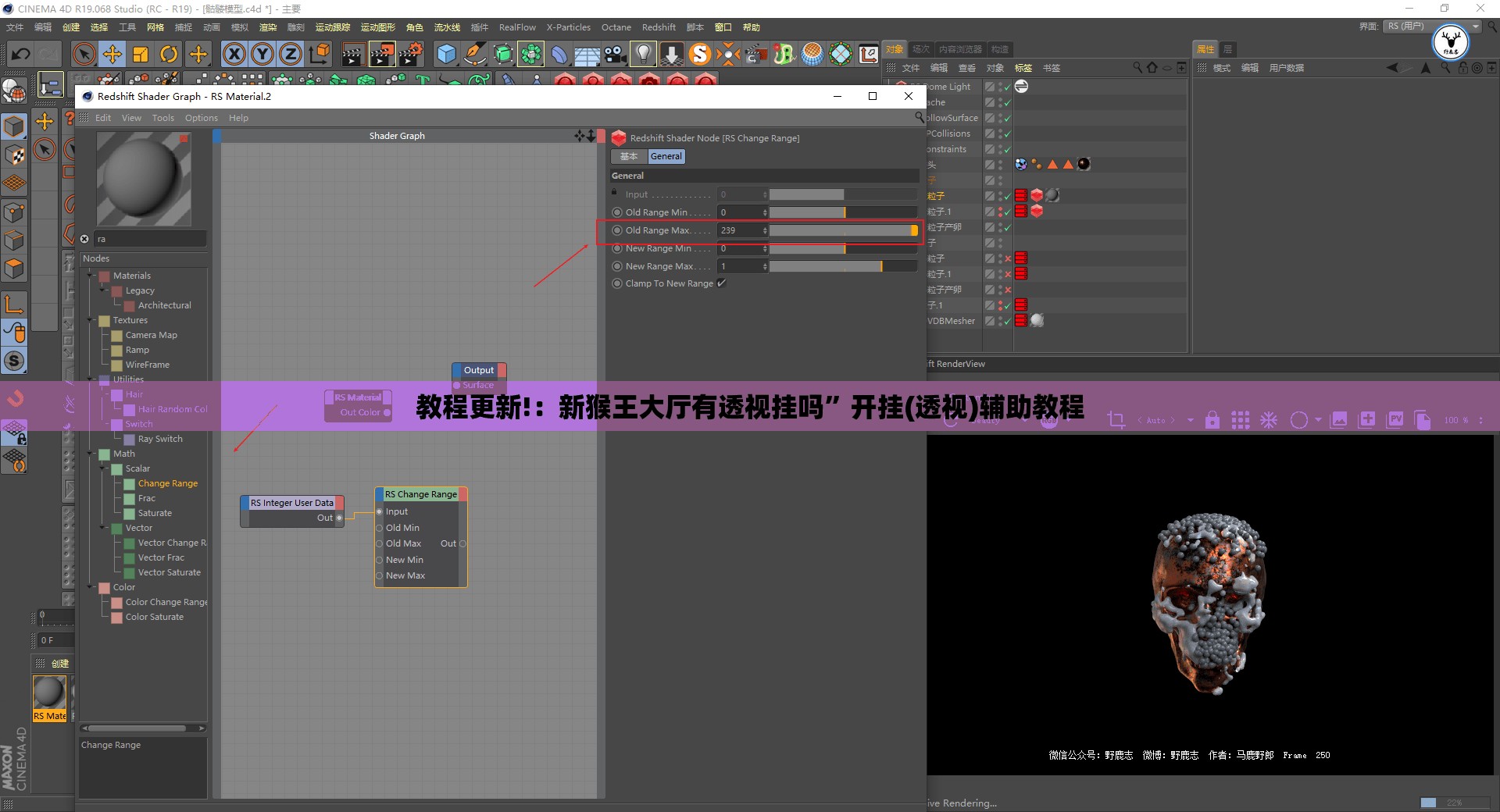Switch to the 内容浏览器 tab
Viewport: 1500px width, 812px height.
click(960, 49)
